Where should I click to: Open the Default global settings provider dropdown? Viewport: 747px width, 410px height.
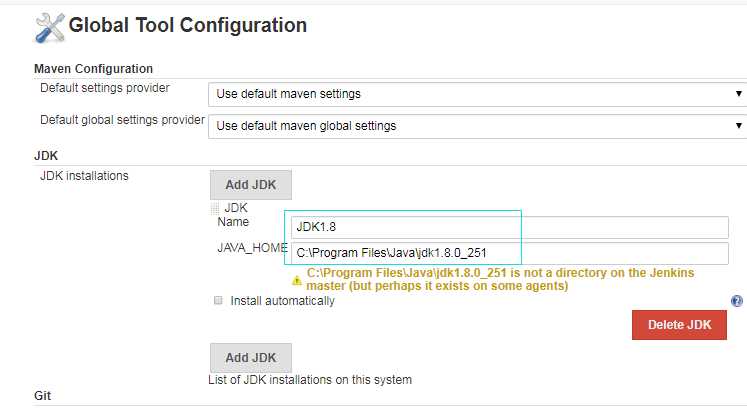pyautogui.click(x=477, y=126)
